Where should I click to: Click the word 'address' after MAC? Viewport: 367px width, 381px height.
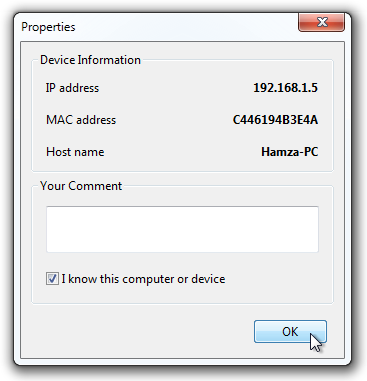pos(96,120)
